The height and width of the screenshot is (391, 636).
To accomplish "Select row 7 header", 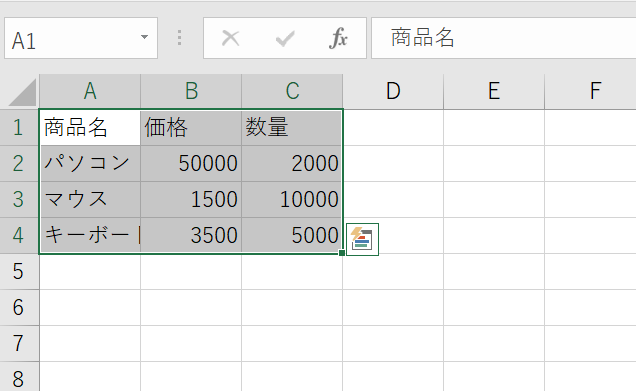I will [x=19, y=344].
